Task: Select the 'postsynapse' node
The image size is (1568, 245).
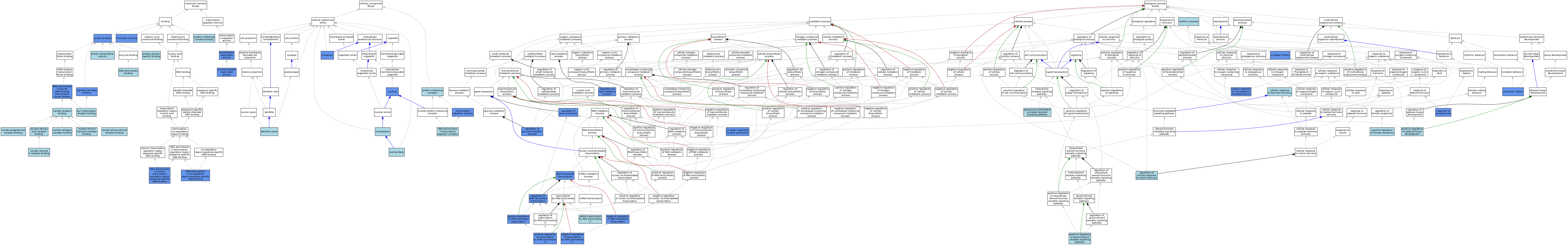Action: (292, 72)
